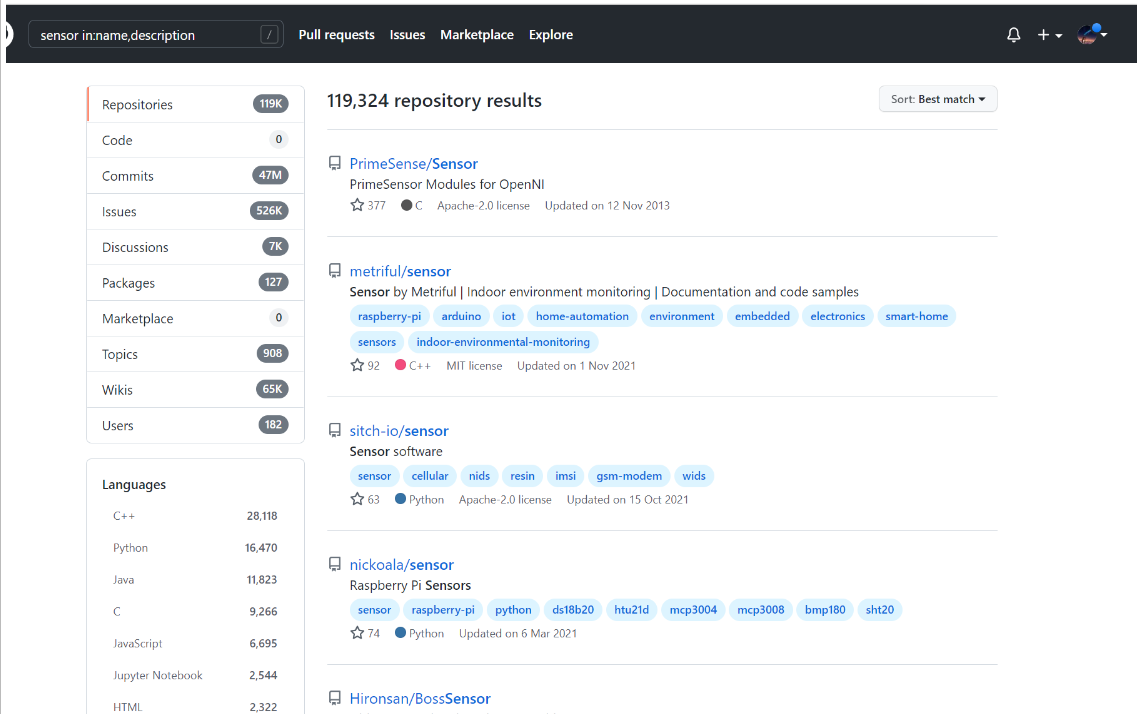Click the htu21d topic tag
The height and width of the screenshot is (714, 1137).
[x=632, y=610]
